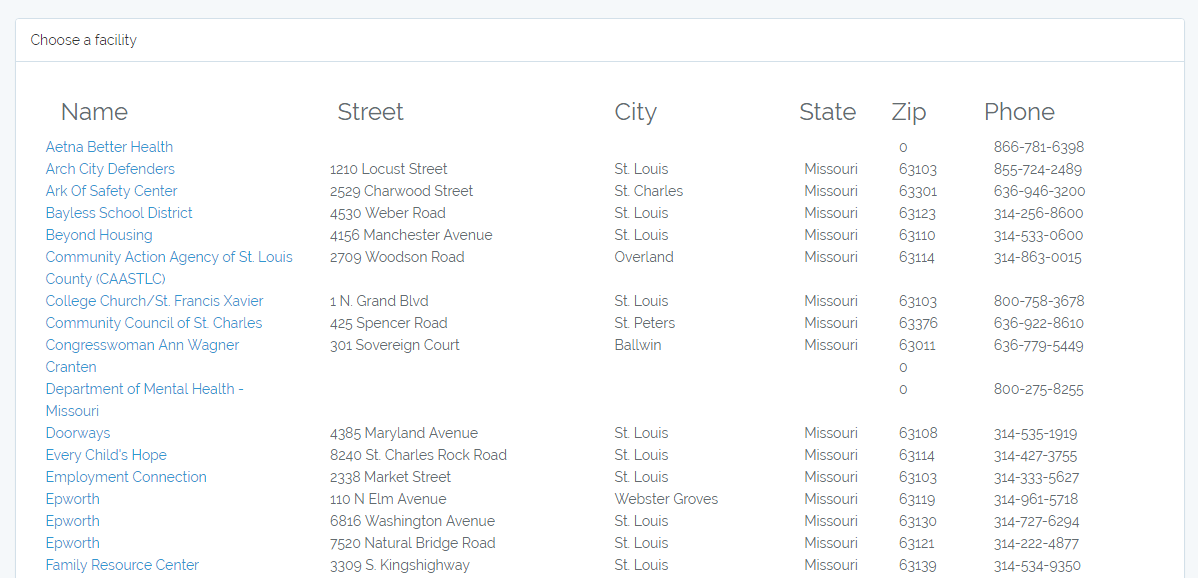Open Community Council of St. Charles
Image resolution: width=1198 pixels, height=578 pixels.
click(x=154, y=323)
